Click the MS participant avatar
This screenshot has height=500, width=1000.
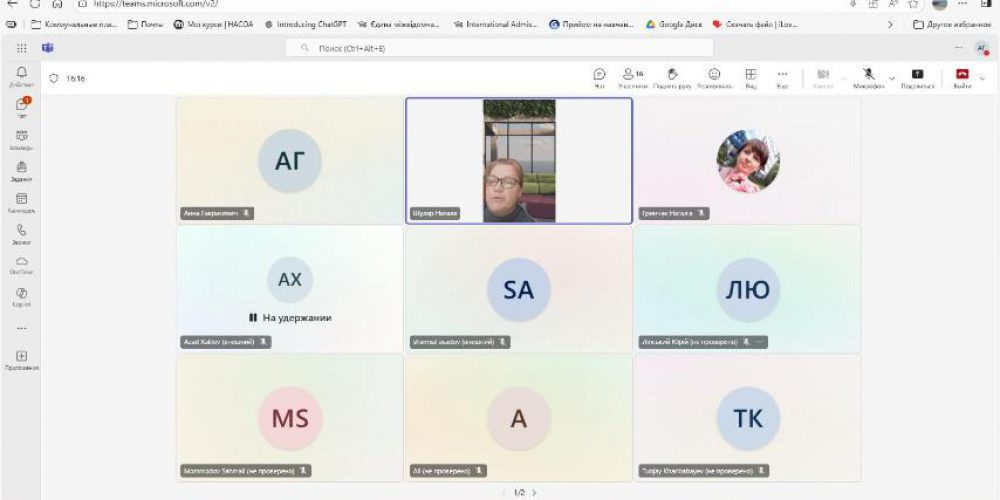(290, 418)
